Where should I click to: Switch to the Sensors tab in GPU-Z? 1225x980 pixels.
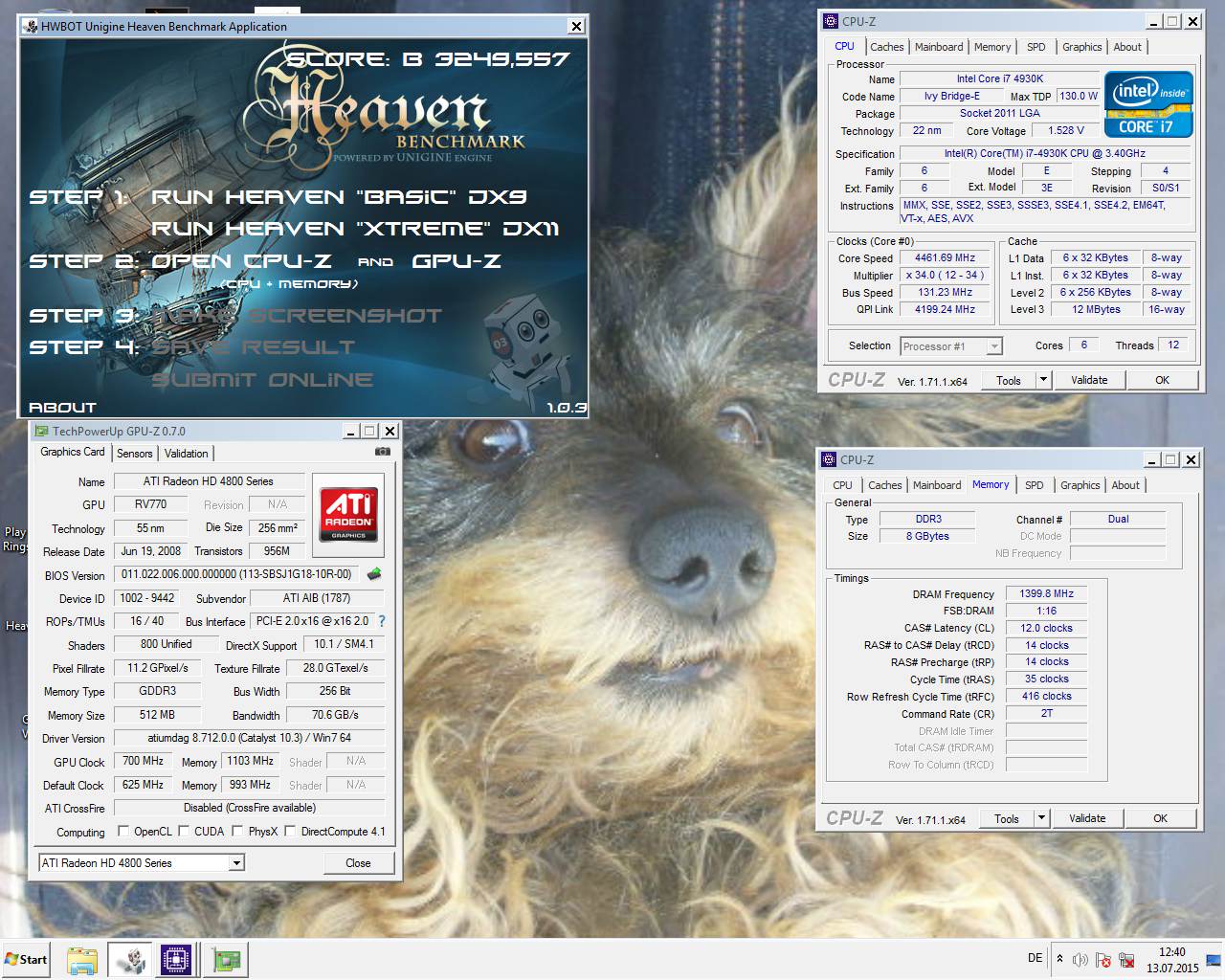pos(135,454)
